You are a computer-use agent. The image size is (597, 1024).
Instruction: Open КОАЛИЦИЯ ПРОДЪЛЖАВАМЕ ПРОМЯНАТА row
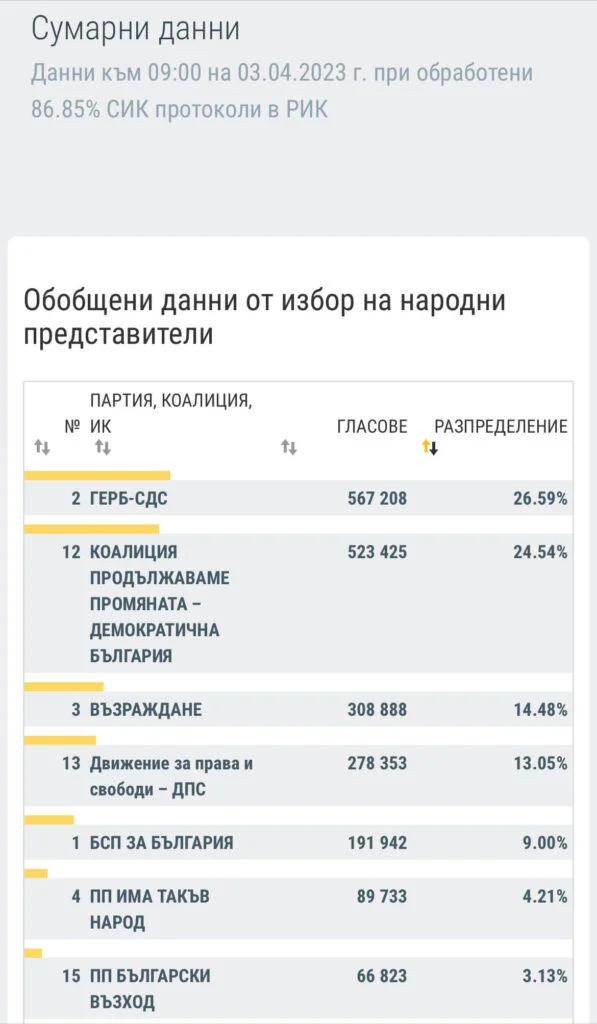coord(298,603)
